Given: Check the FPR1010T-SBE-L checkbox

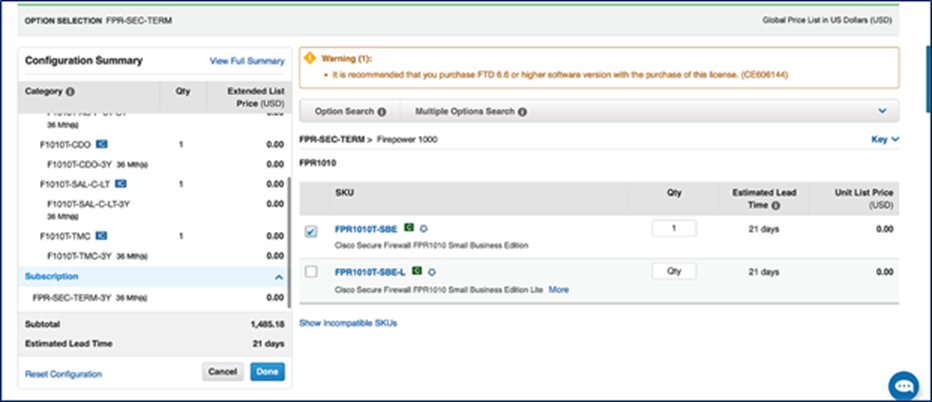Looking at the screenshot, I should click(x=311, y=272).
